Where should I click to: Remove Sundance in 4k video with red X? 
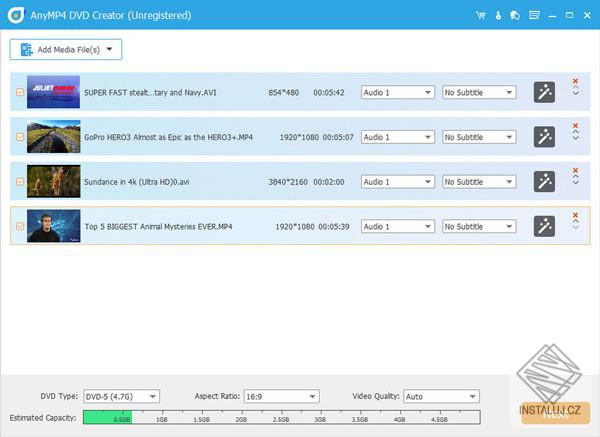(x=575, y=170)
